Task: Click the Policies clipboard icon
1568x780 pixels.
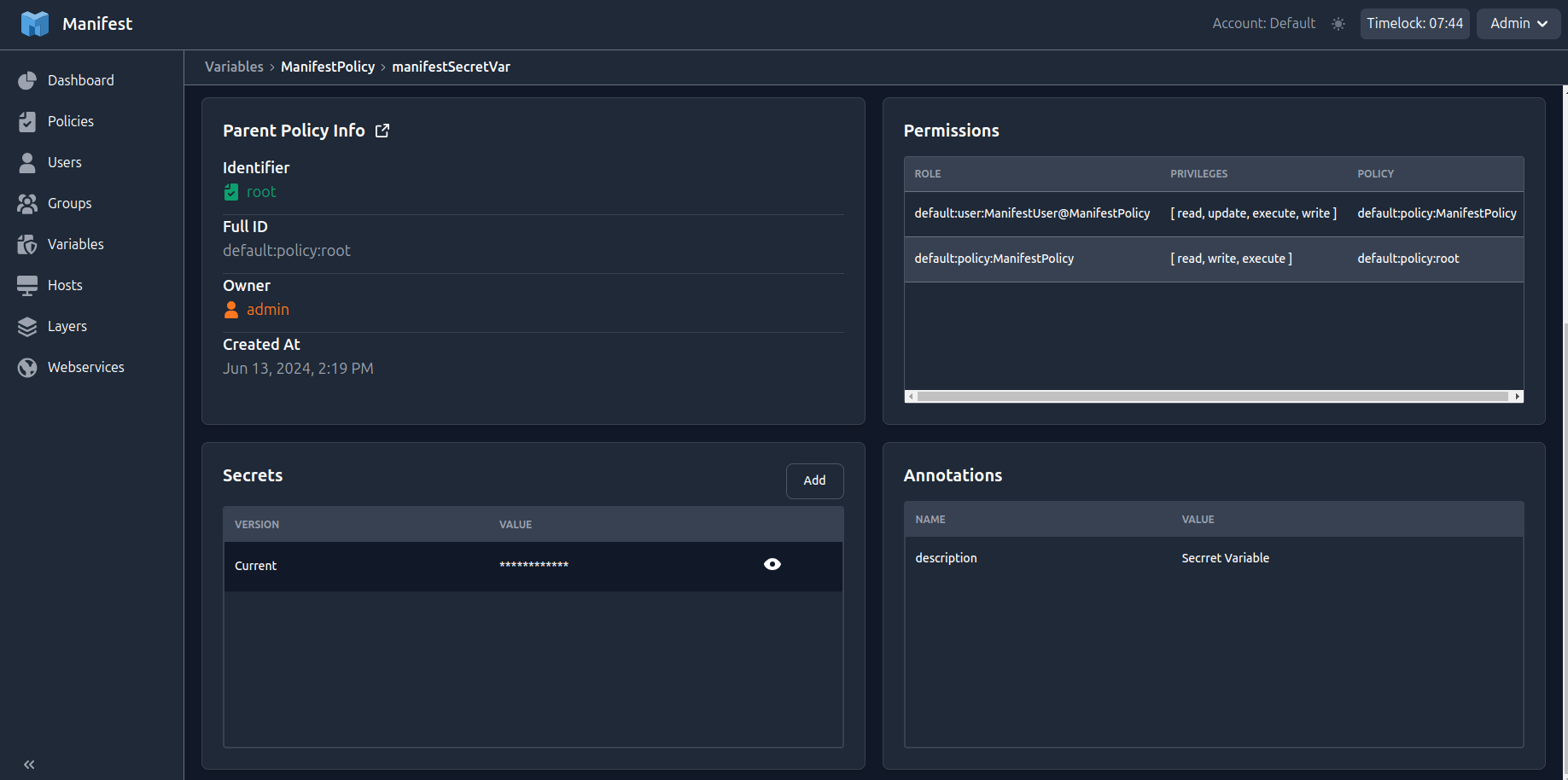Action: (x=27, y=121)
